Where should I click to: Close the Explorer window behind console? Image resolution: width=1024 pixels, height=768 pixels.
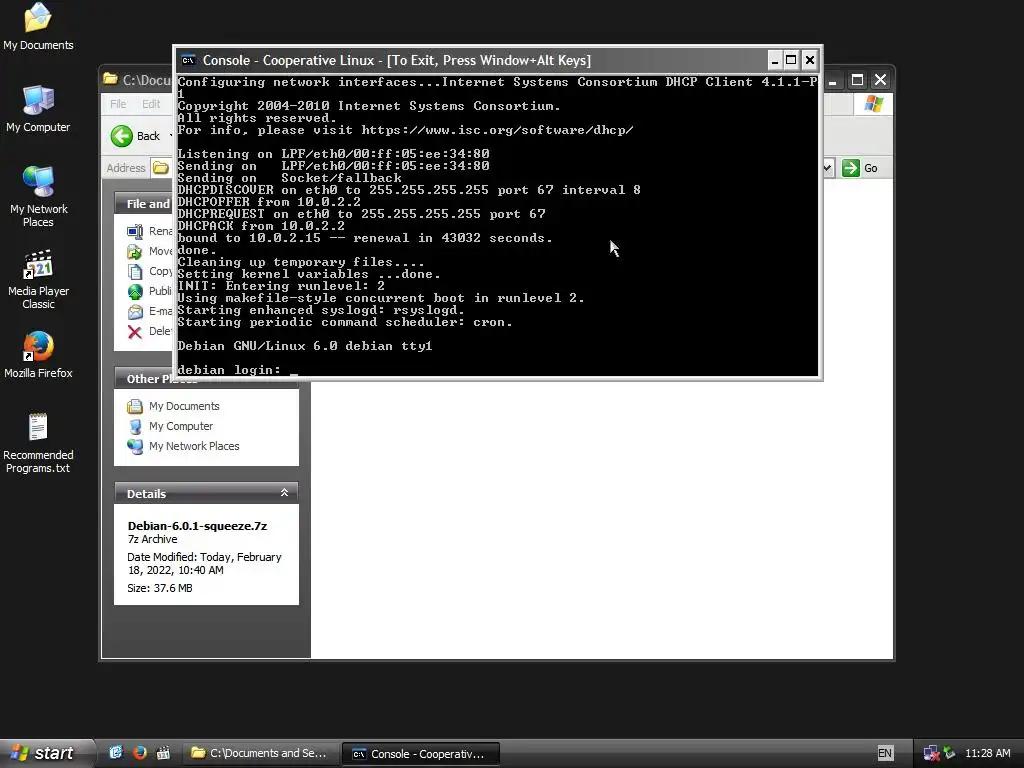tap(880, 80)
